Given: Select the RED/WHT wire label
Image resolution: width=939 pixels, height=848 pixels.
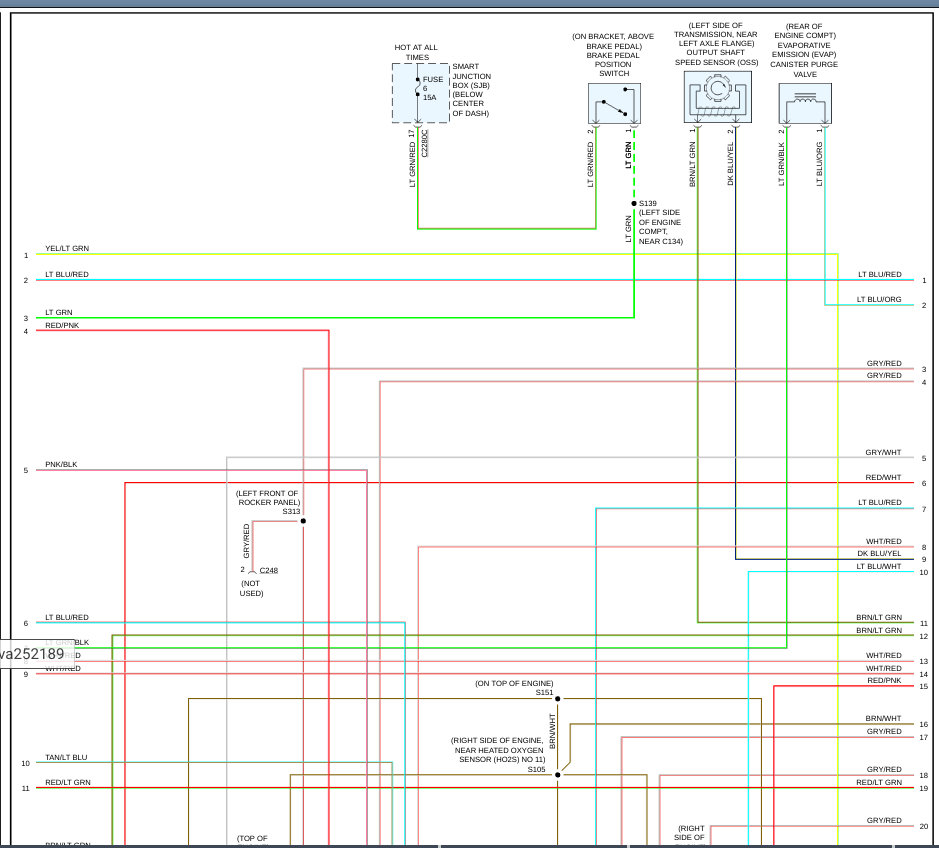Looking at the screenshot, I should pos(883,477).
